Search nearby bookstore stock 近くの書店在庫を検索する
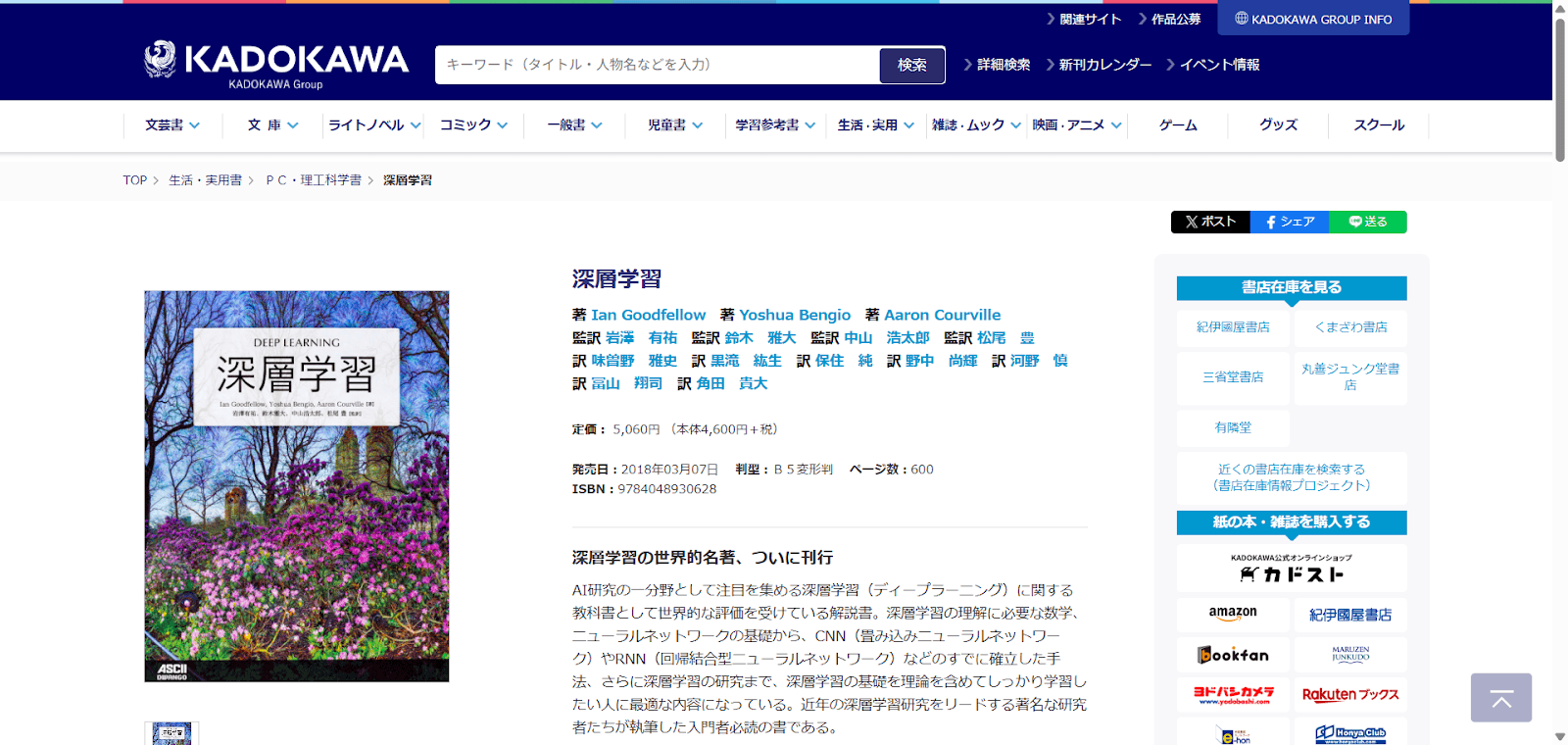 click(x=1292, y=477)
